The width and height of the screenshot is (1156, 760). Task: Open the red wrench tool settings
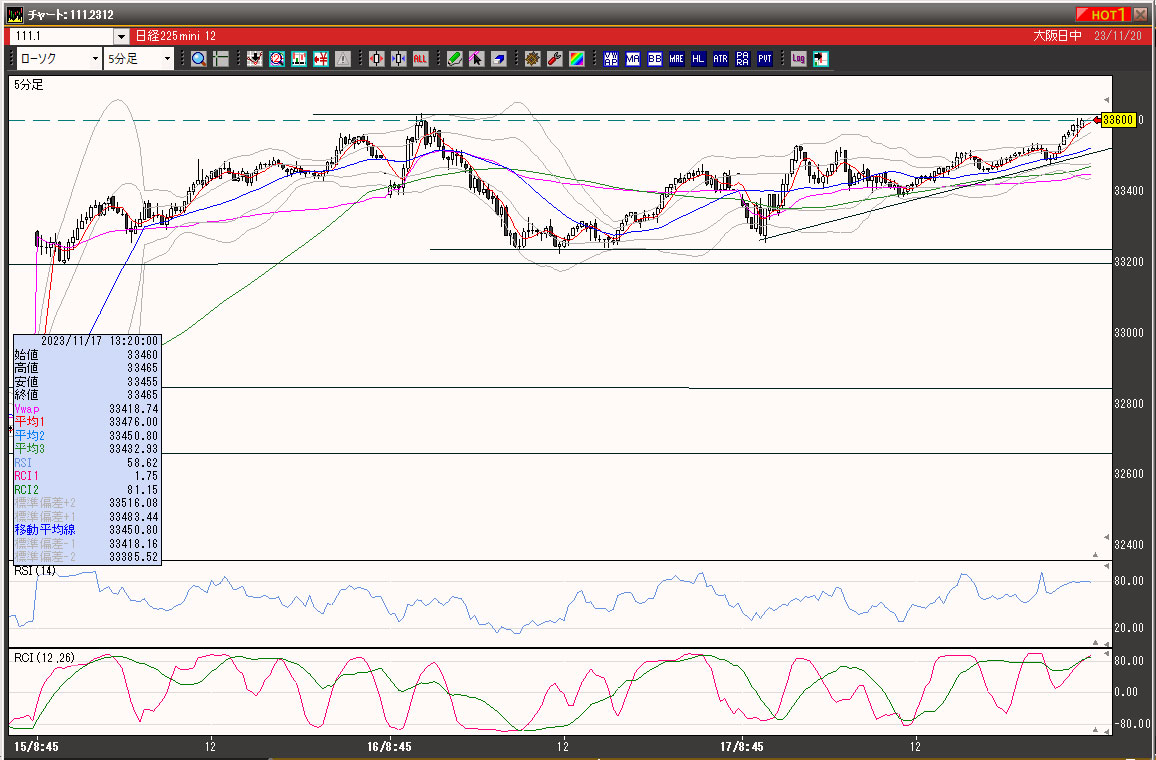tap(554, 59)
